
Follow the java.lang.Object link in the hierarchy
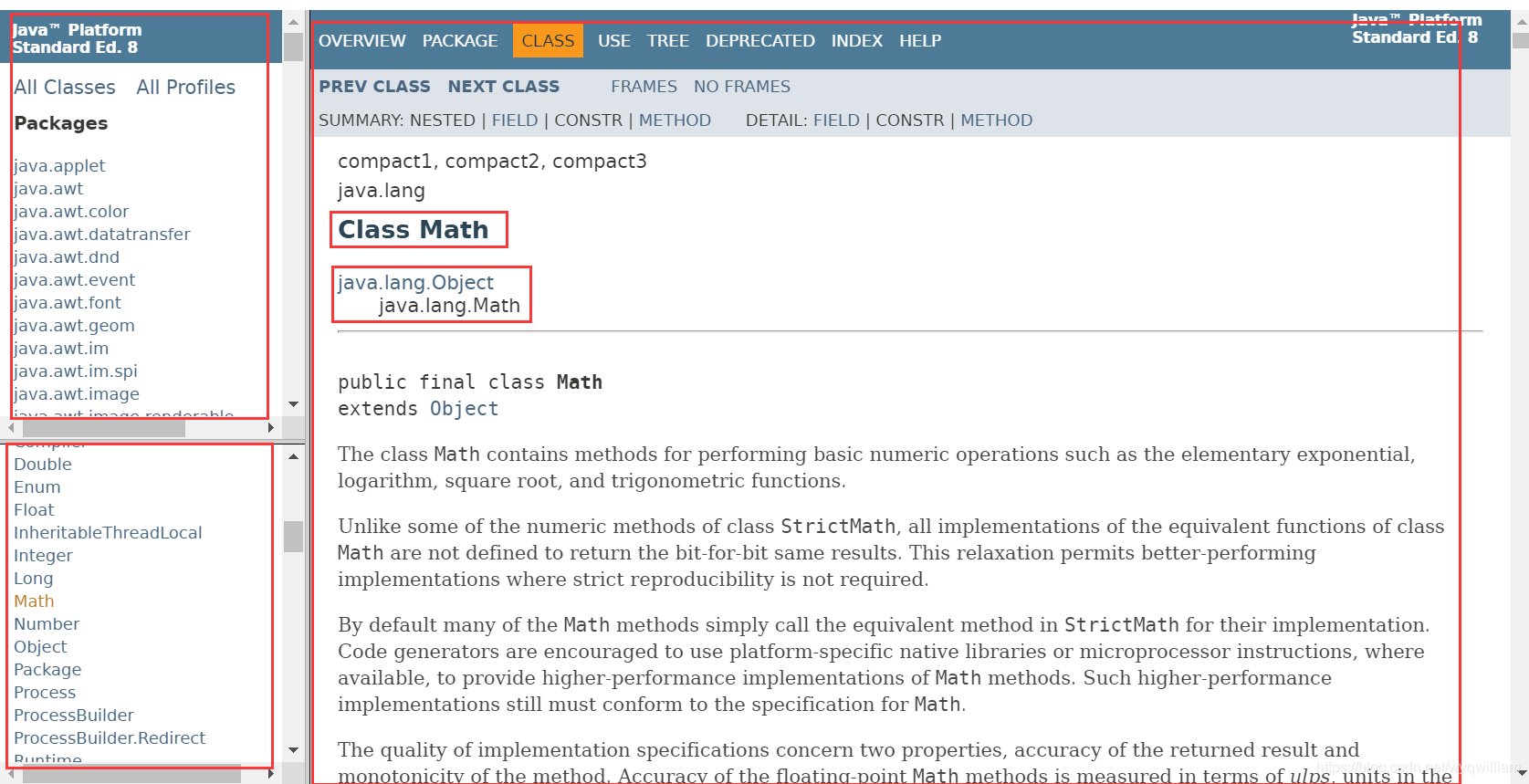(415, 283)
